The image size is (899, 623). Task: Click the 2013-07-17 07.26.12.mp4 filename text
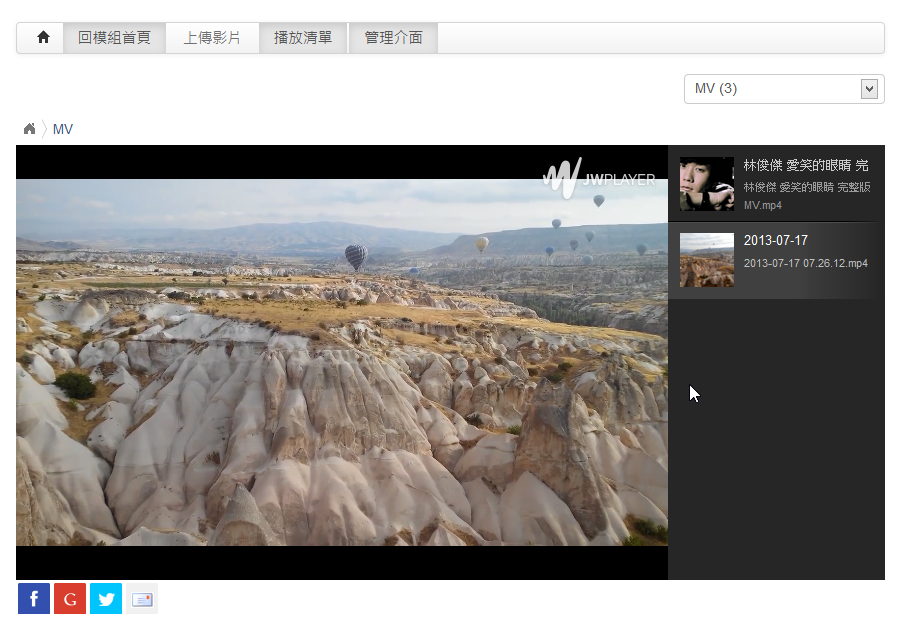tap(805, 263)
